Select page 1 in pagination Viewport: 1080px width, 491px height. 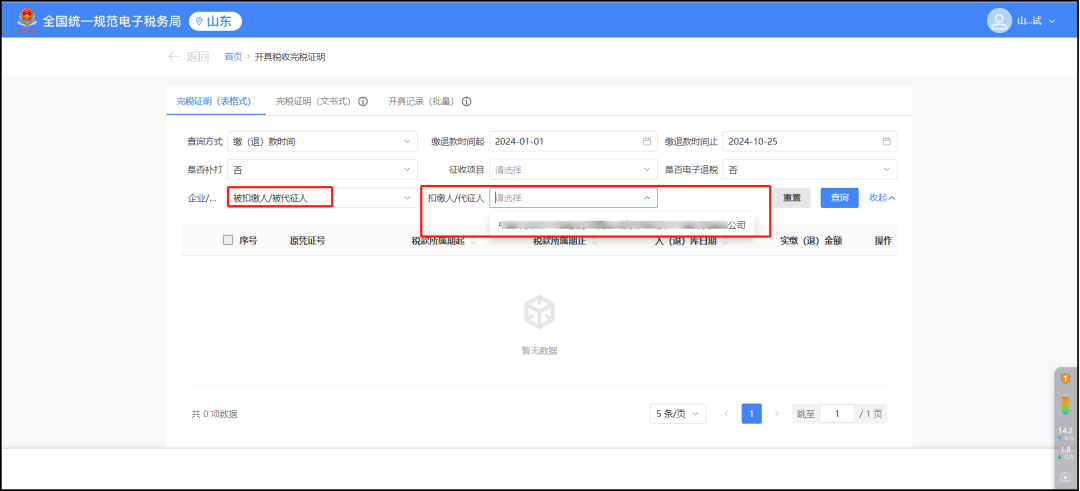(x=751, y=414)
